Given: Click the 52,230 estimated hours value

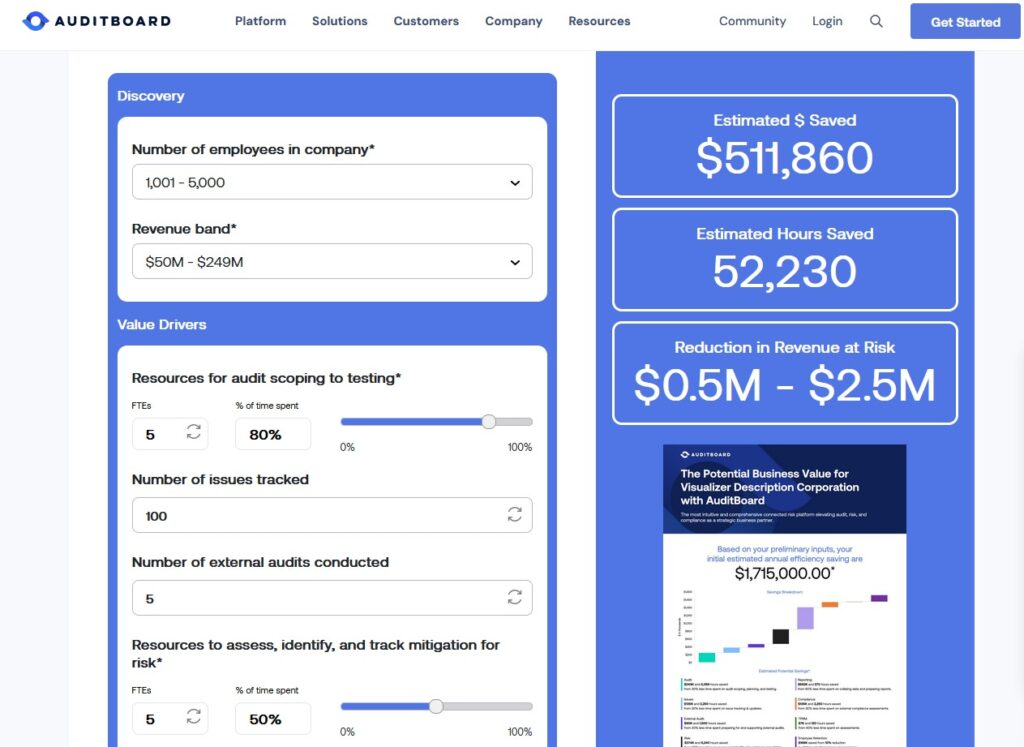Looking at the screenshot, I should 784,272.
